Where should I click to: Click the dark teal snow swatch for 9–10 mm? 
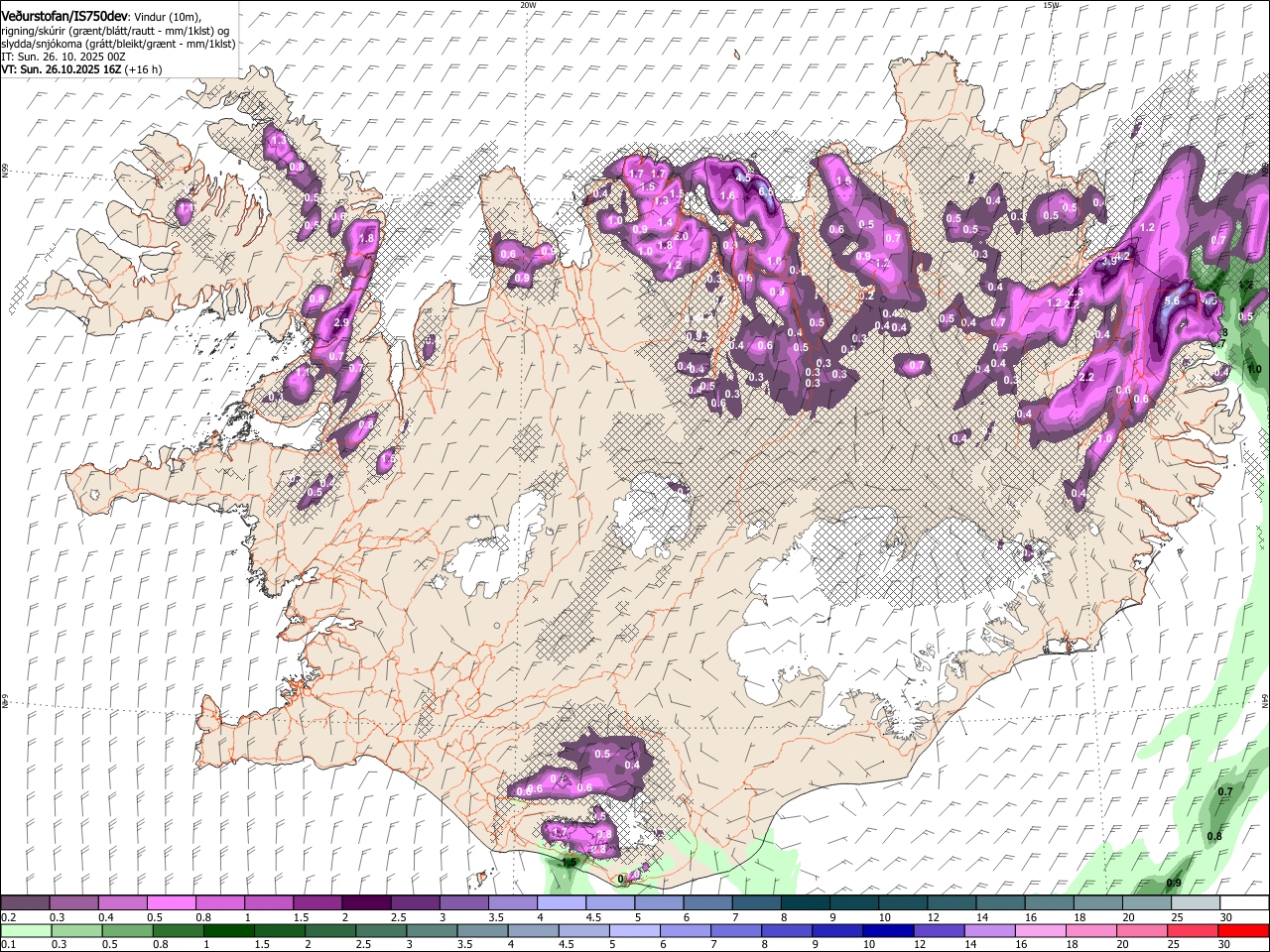(854, 902)
